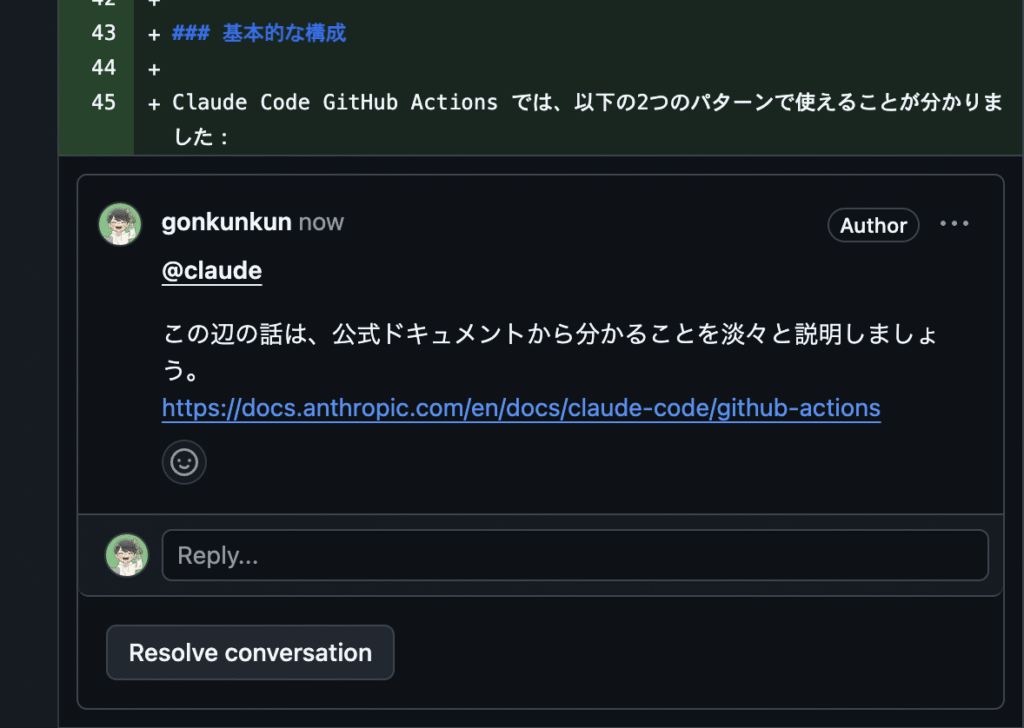Click the Author badge label
The width and height of the screenshot is (1024, 728).
(873, 225)
